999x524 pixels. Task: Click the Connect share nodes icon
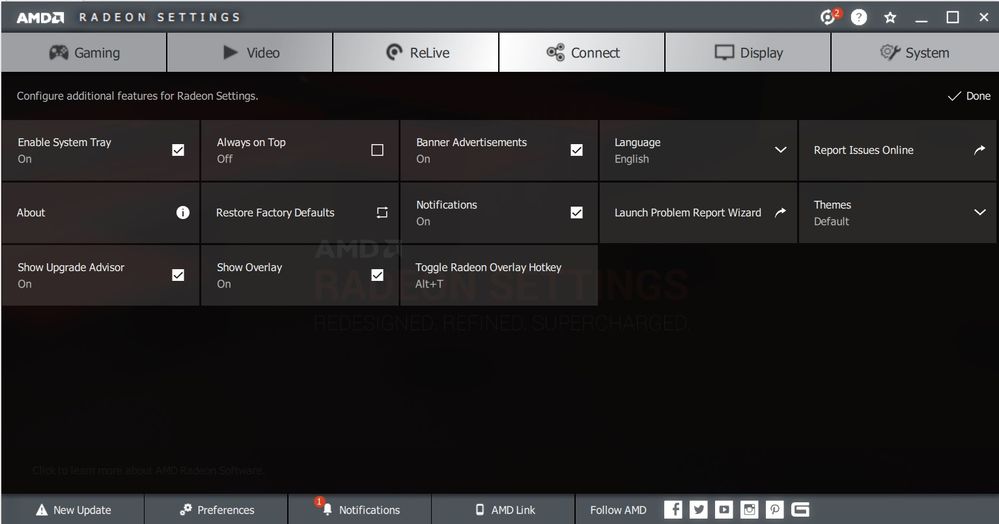click(x=556, y=52)
